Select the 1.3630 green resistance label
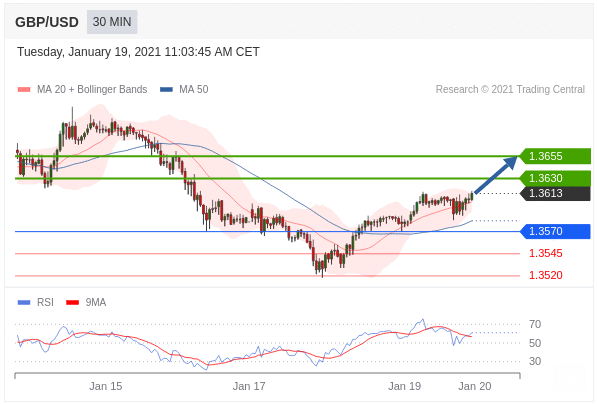Viewport: 597px width, 404px height. click(555, 178)
